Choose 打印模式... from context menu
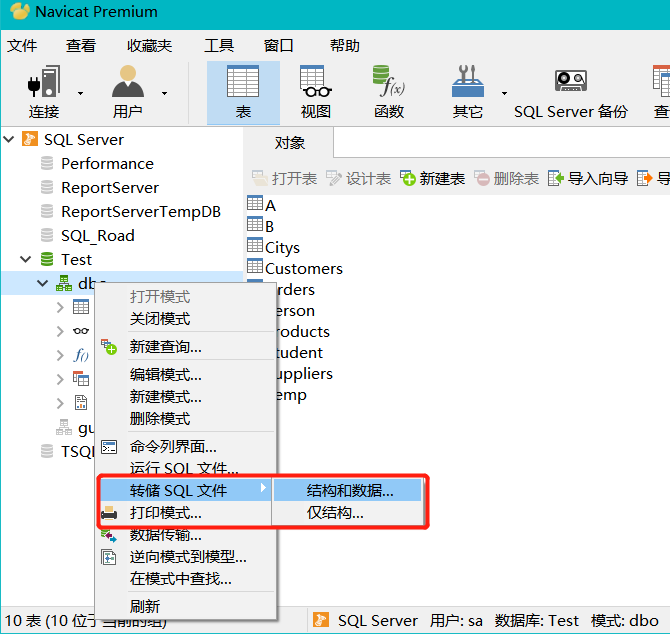Image resolution: width=670 pixels, height=634 pixels. (x=166, y=513)
